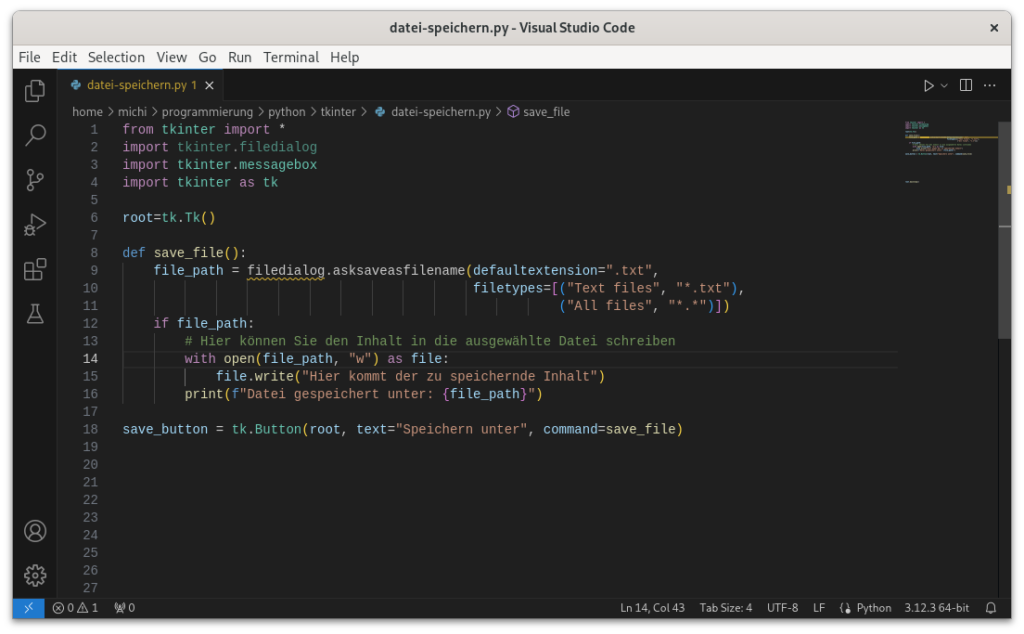Click the save_file symbol breadcrumb
This screenshot has width=1024, height=634.
pos(539,112)
